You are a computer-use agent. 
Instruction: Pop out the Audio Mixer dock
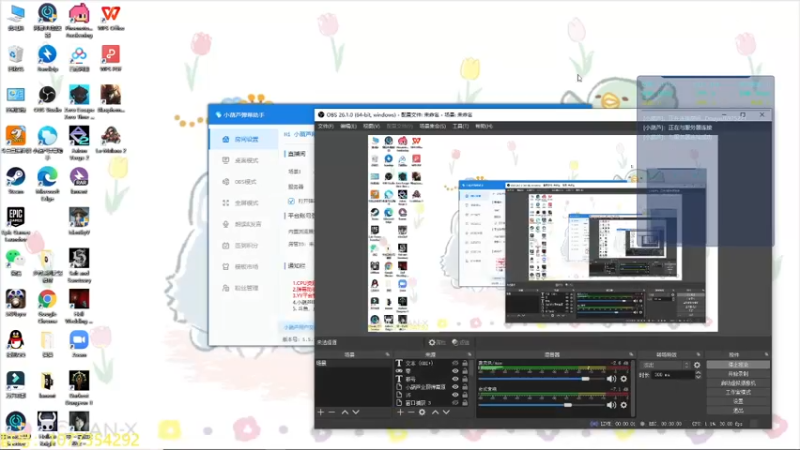(x=631, y=354)
